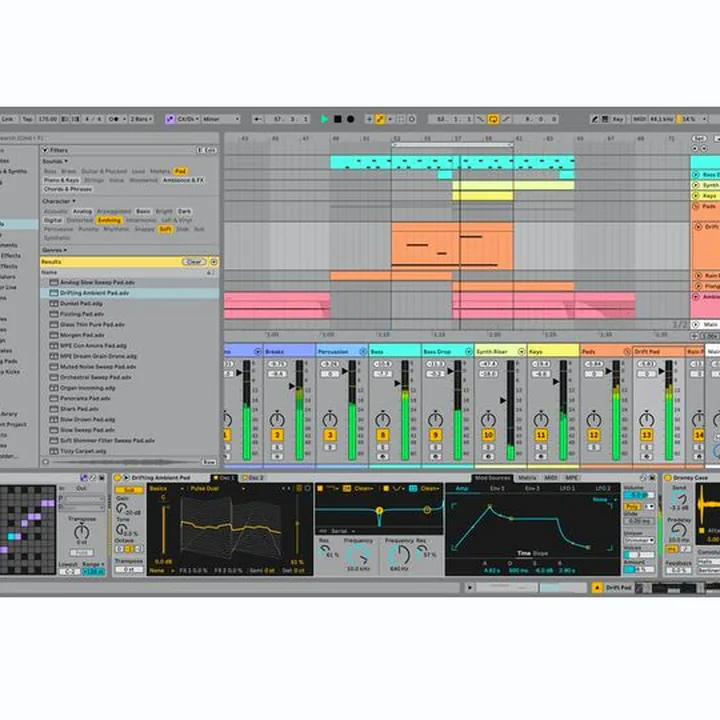Start playback with the green Play button
The image size is (720, 720).
click(324, 119)
